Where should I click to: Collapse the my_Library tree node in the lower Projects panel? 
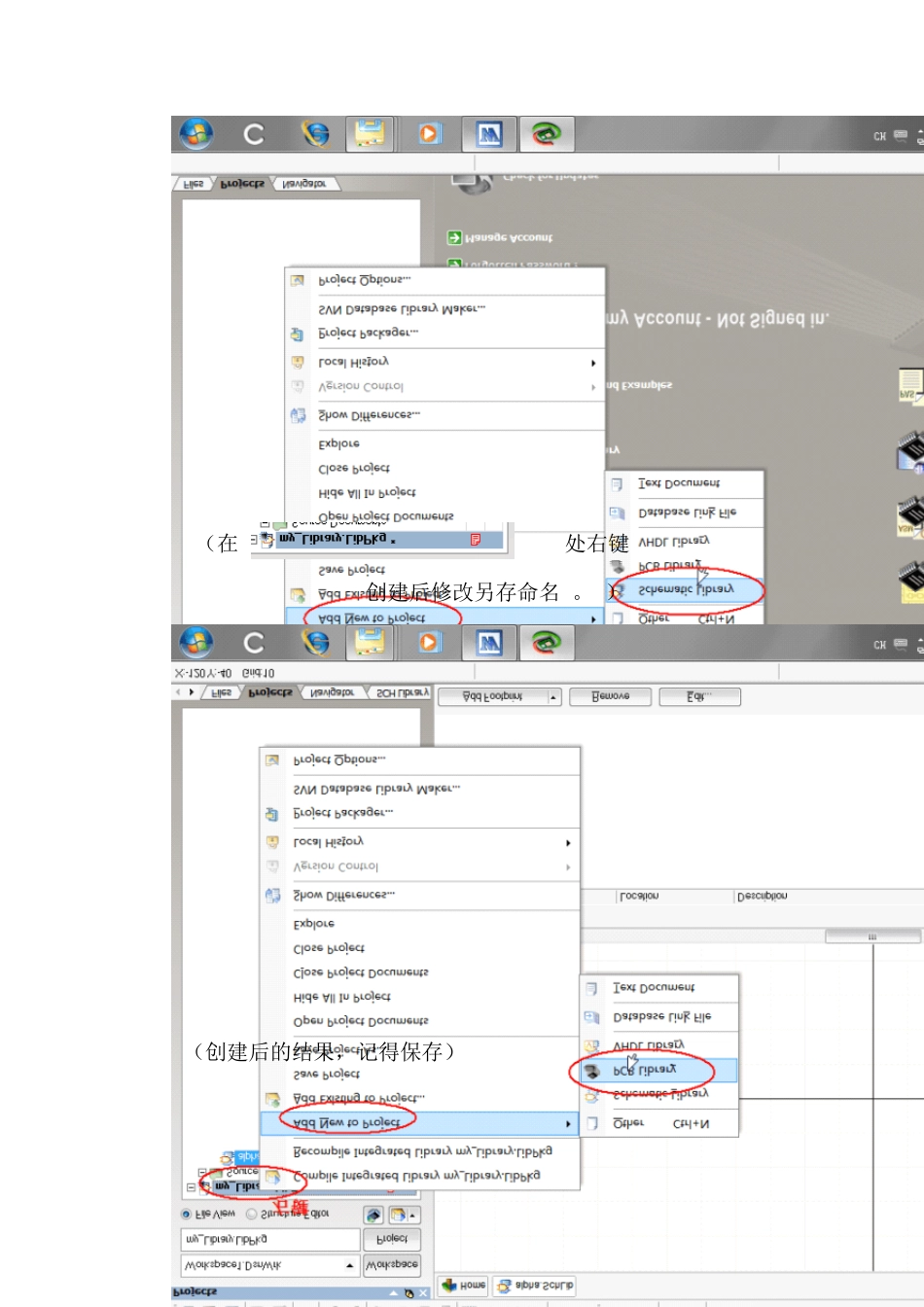pyautogui.click(x=191, y=1187)
